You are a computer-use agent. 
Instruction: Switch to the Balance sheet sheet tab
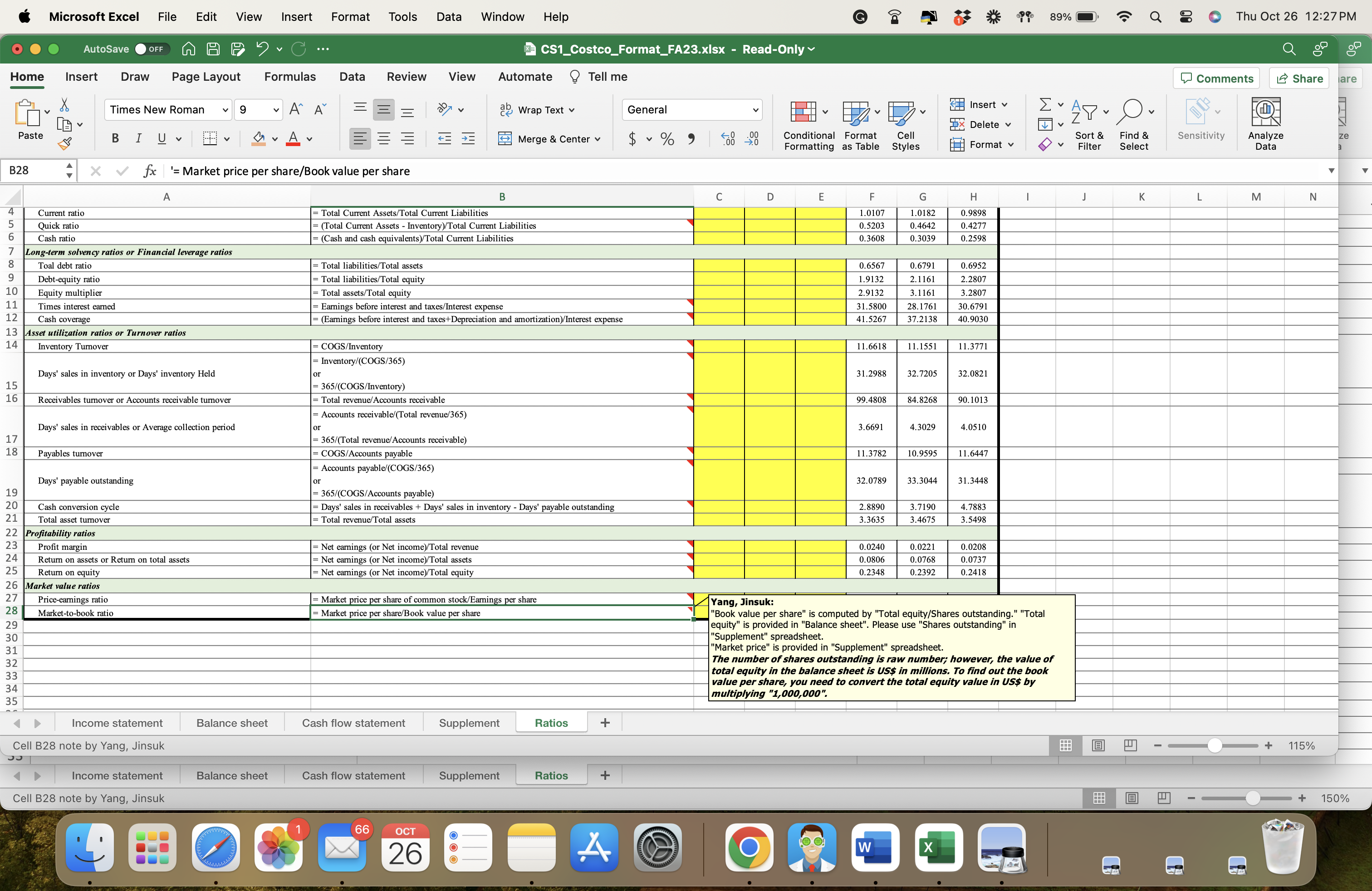point(232,723)
